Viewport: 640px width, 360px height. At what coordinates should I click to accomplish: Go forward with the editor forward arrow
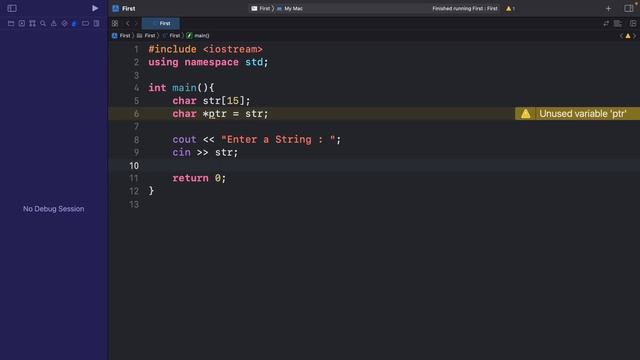coord(136,24)
